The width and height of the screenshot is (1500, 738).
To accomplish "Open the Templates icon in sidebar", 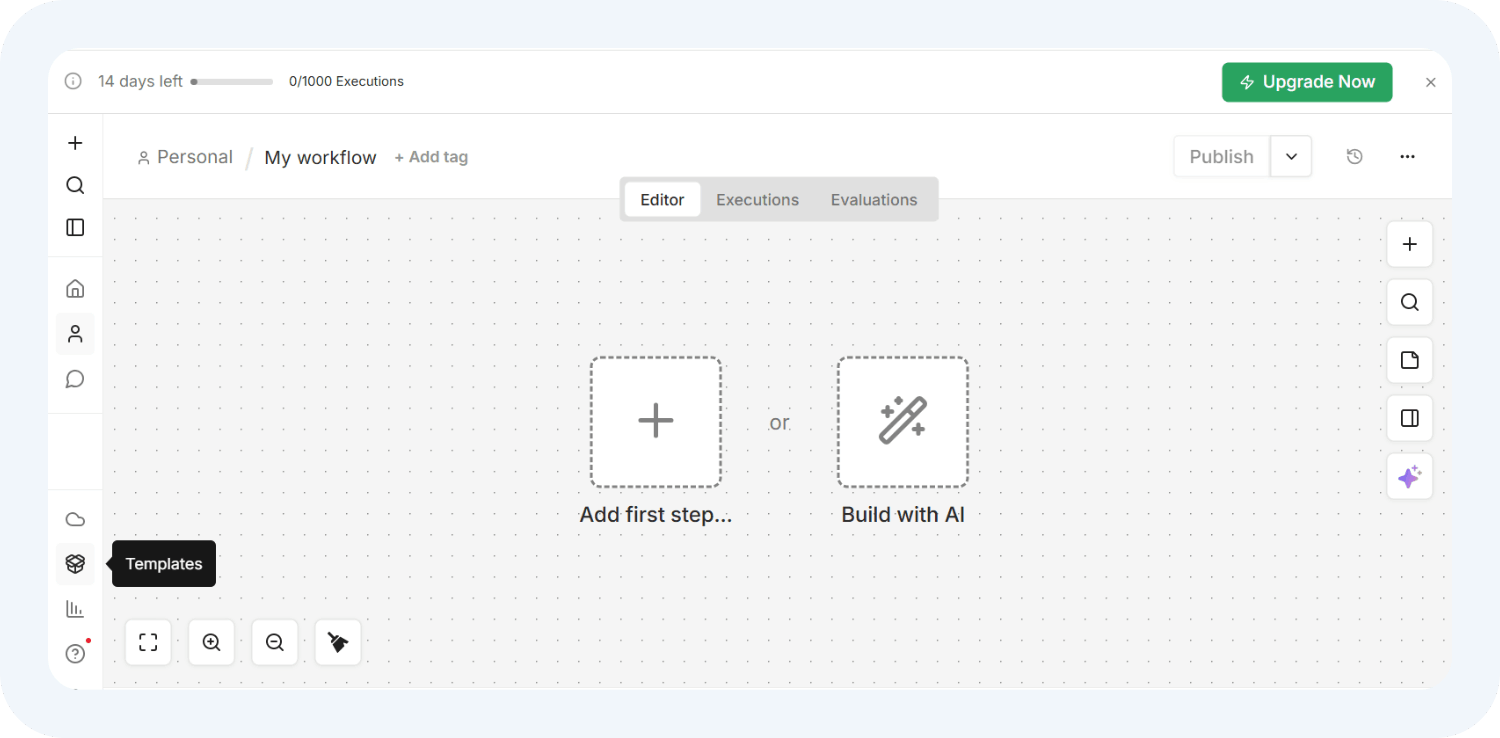I will (75, 564).
